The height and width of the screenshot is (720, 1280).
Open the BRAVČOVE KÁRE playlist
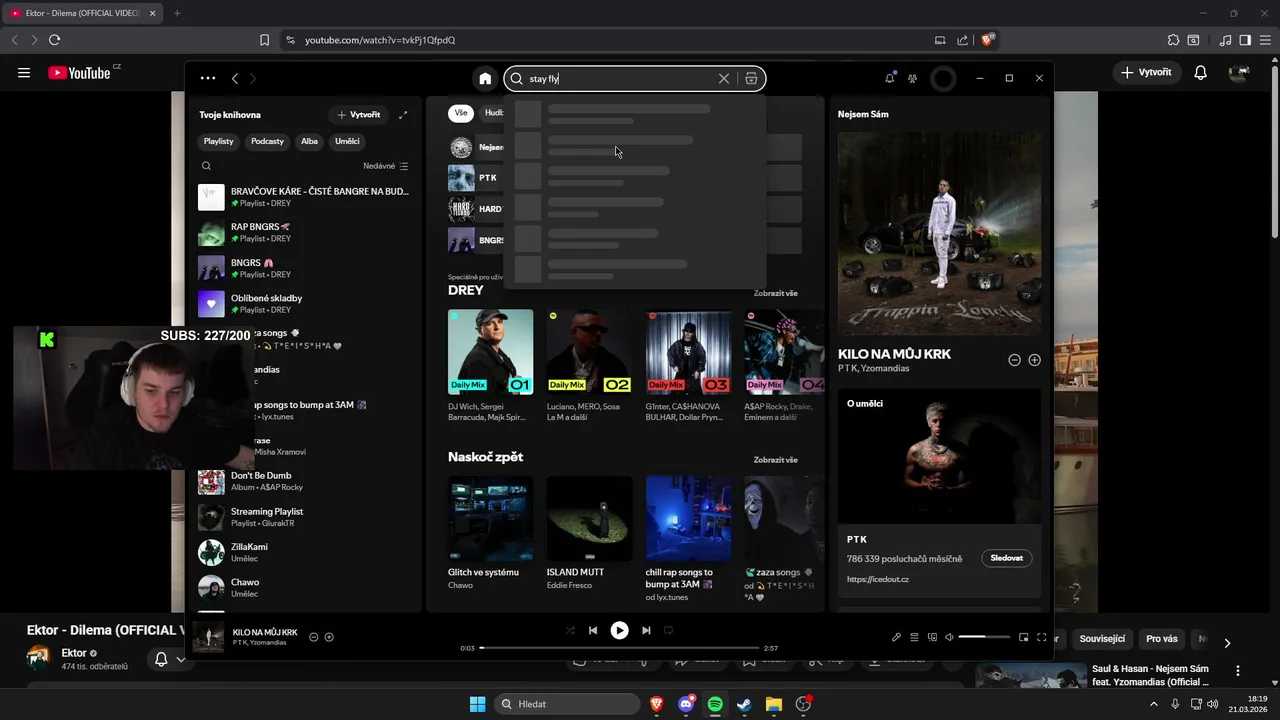coord(304,197)
